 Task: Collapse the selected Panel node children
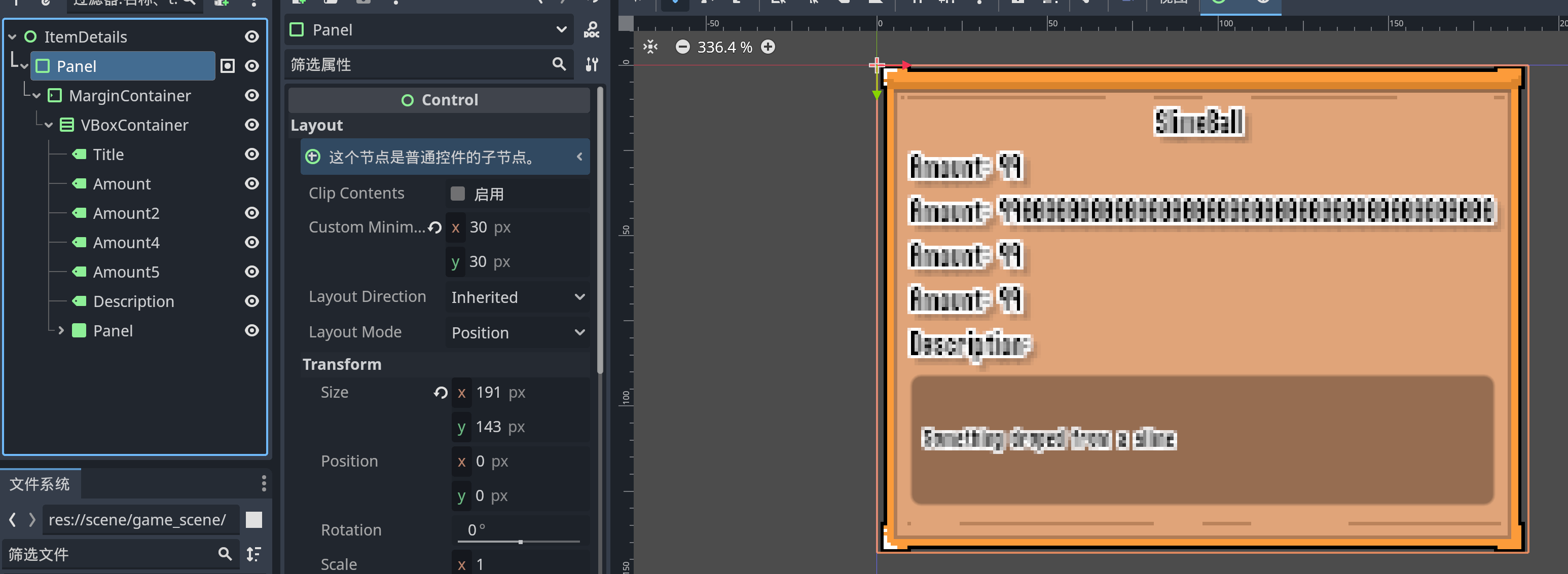24,66
